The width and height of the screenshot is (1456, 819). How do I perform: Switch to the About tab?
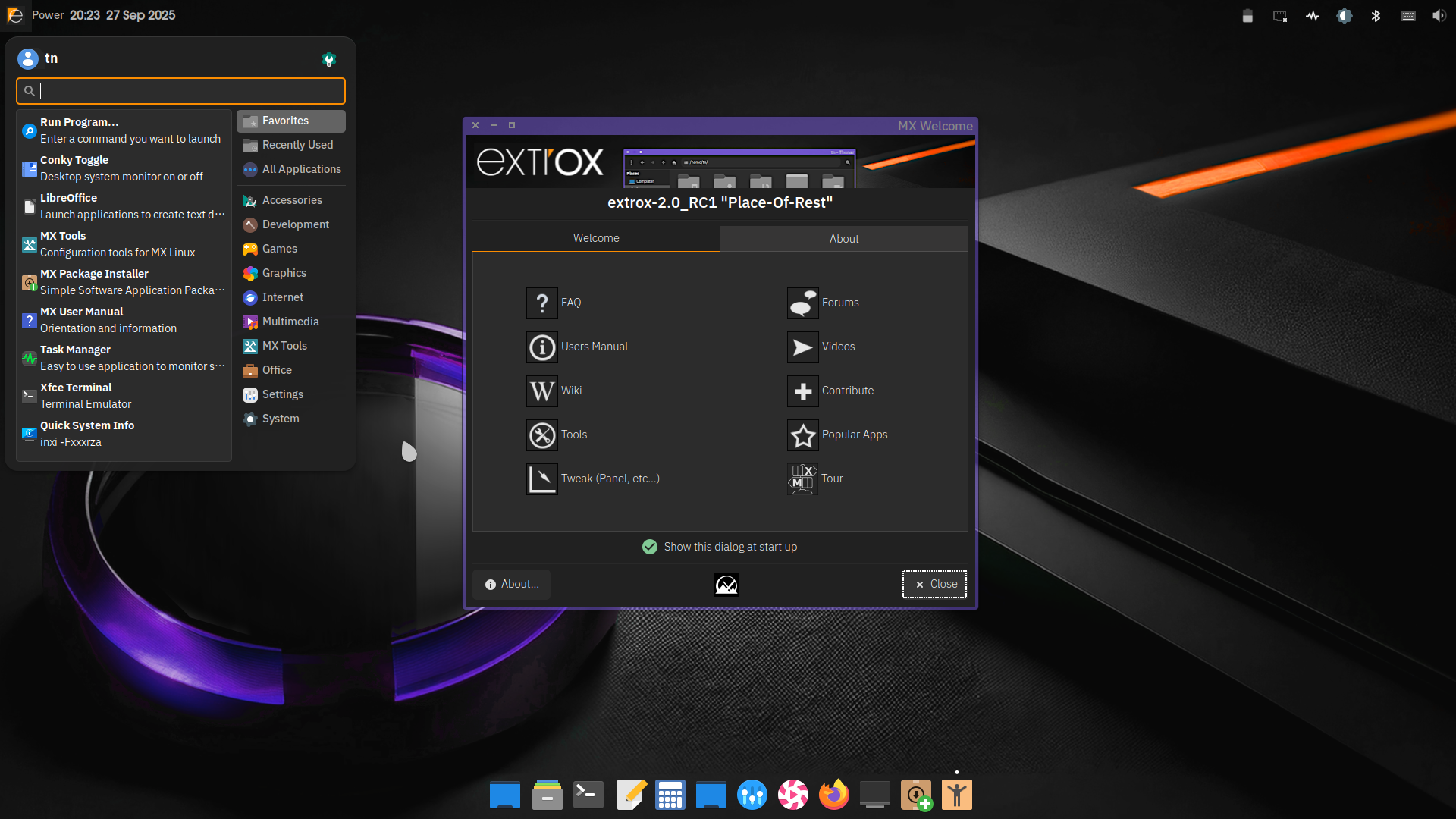click(x=843, y=238)
